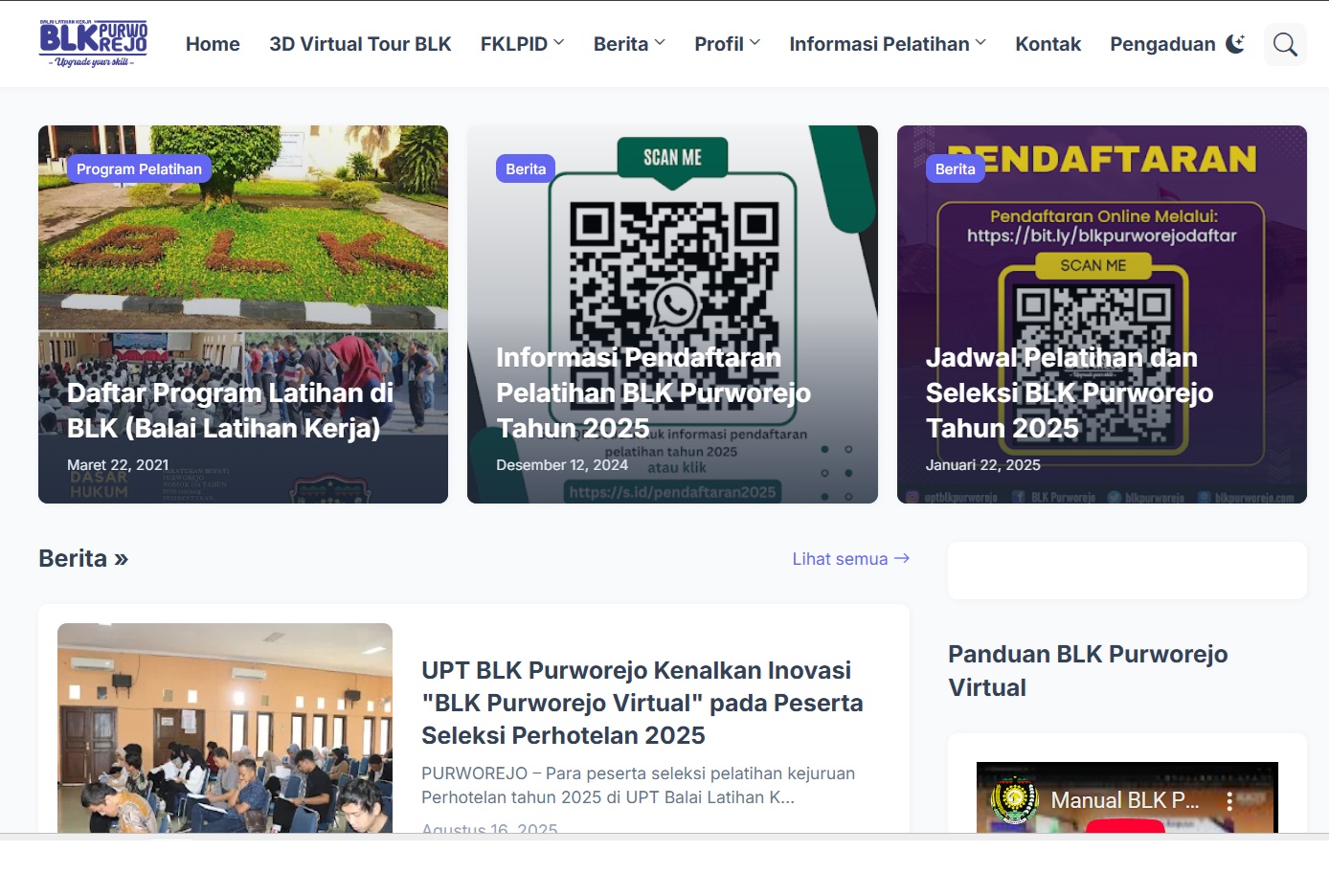The height and width of the screenshot is (896, 1329).
Task: Expand Informasi Pelatihan menu
Action: [x=887, y=44]
